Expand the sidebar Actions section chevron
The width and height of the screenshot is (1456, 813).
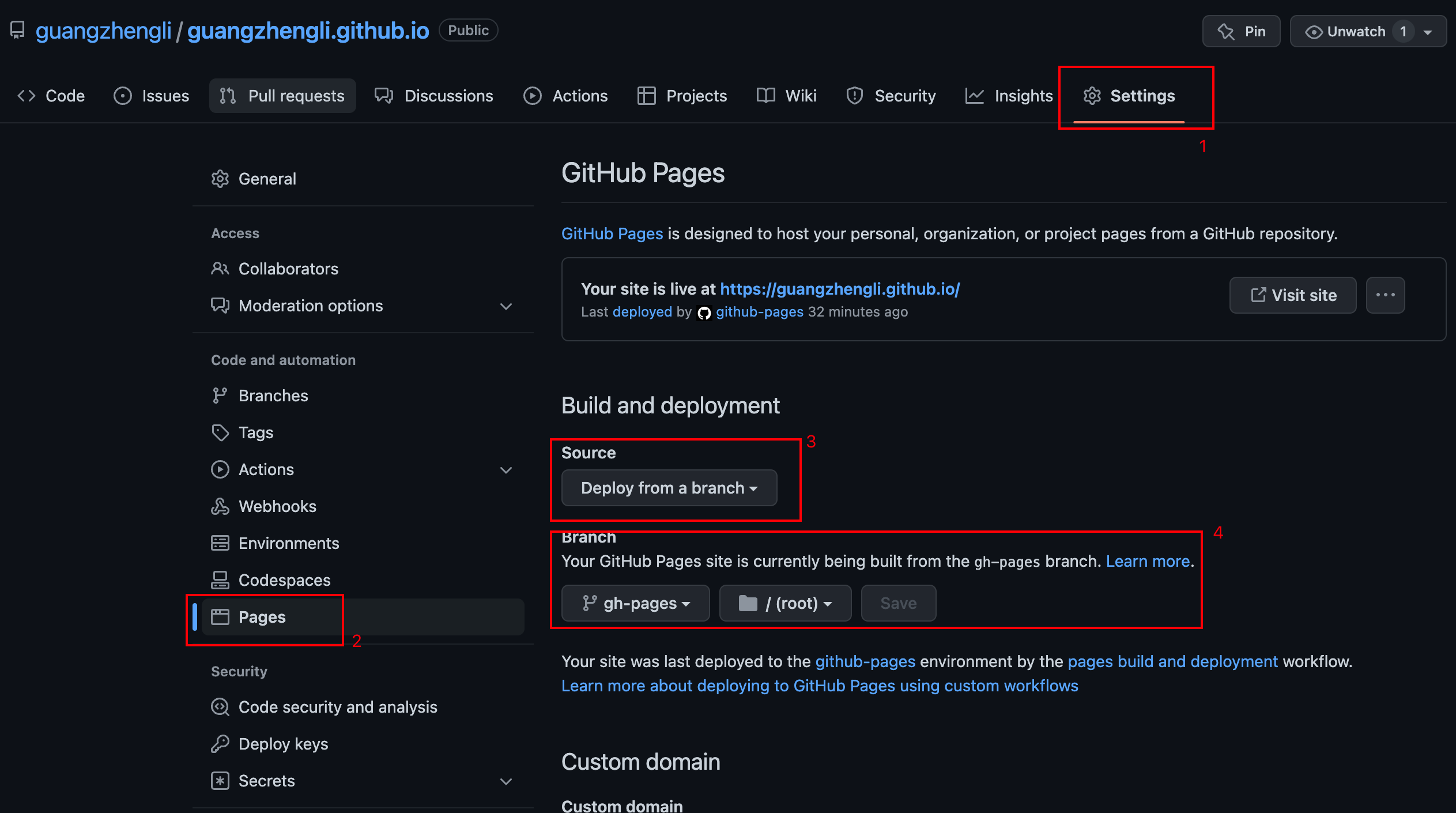[506, 470]
